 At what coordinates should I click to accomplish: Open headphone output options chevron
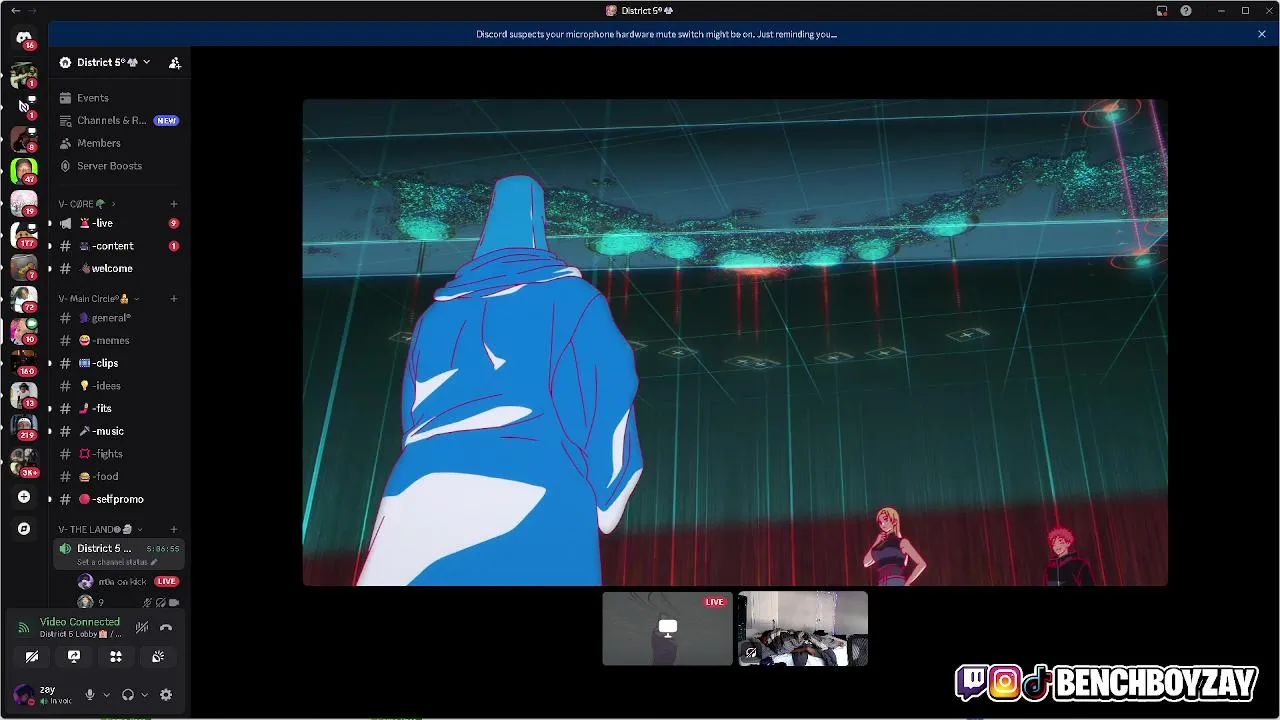coord(144,695)
